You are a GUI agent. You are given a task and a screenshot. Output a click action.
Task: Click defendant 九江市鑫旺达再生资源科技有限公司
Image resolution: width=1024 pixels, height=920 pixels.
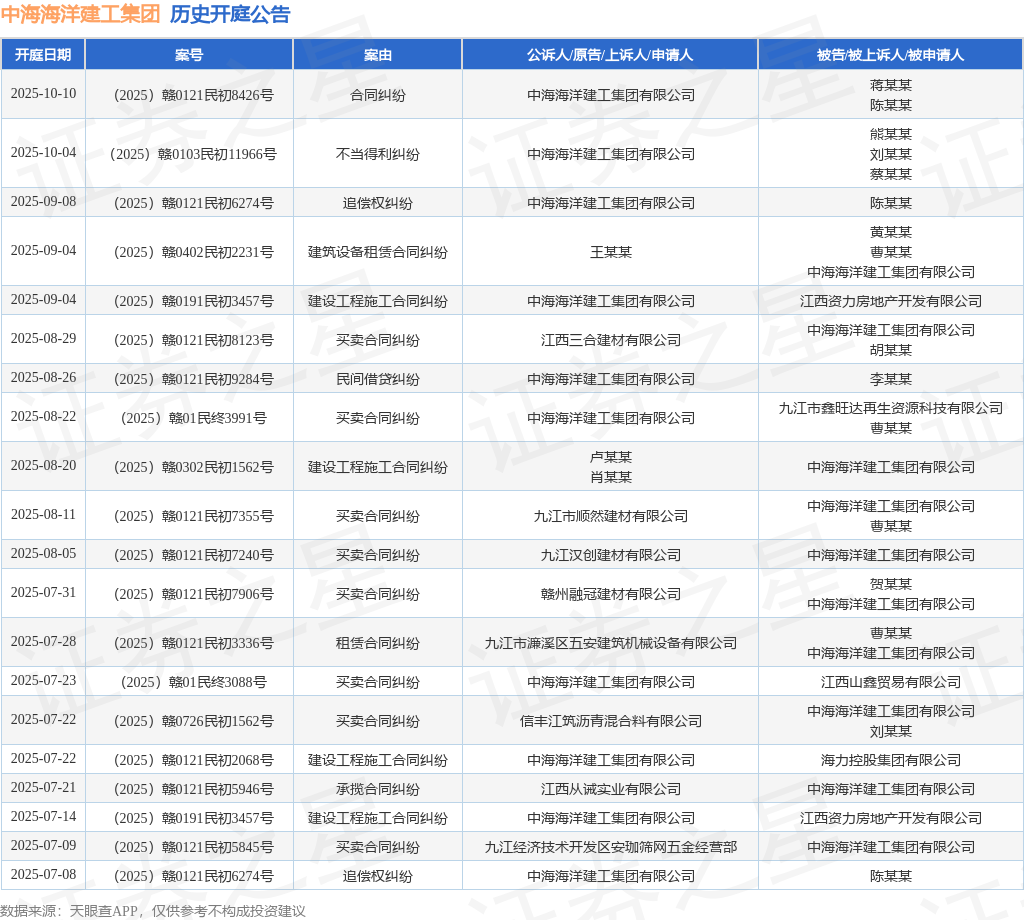[891, 408]
